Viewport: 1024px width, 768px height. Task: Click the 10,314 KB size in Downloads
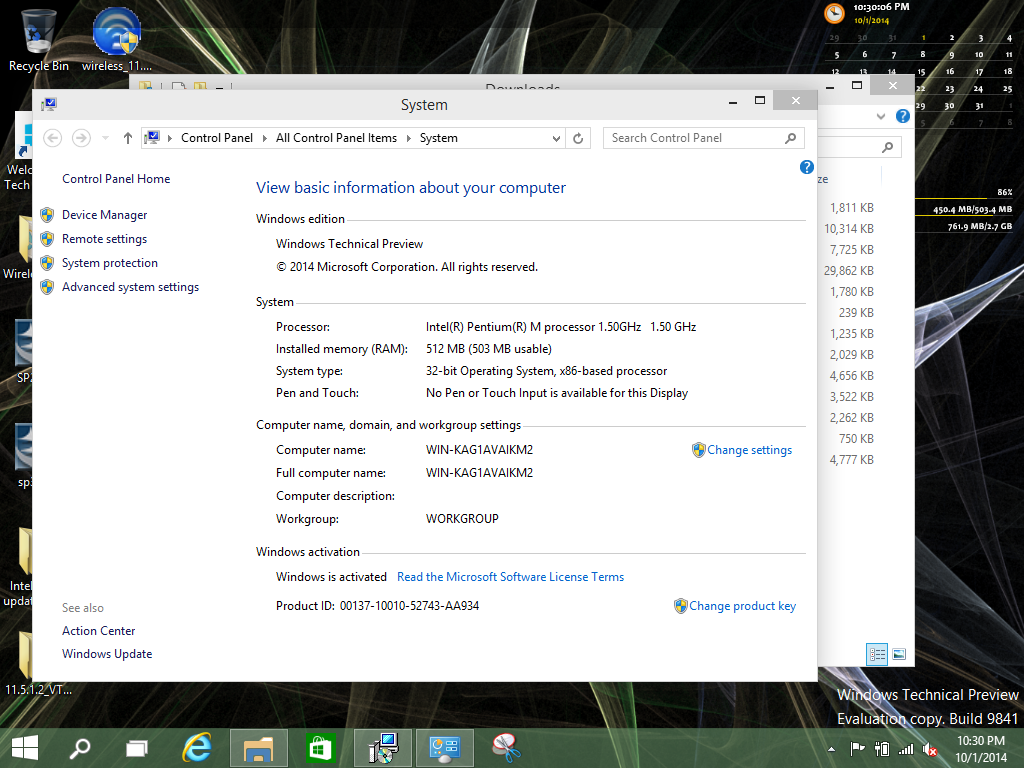point(848,229)
